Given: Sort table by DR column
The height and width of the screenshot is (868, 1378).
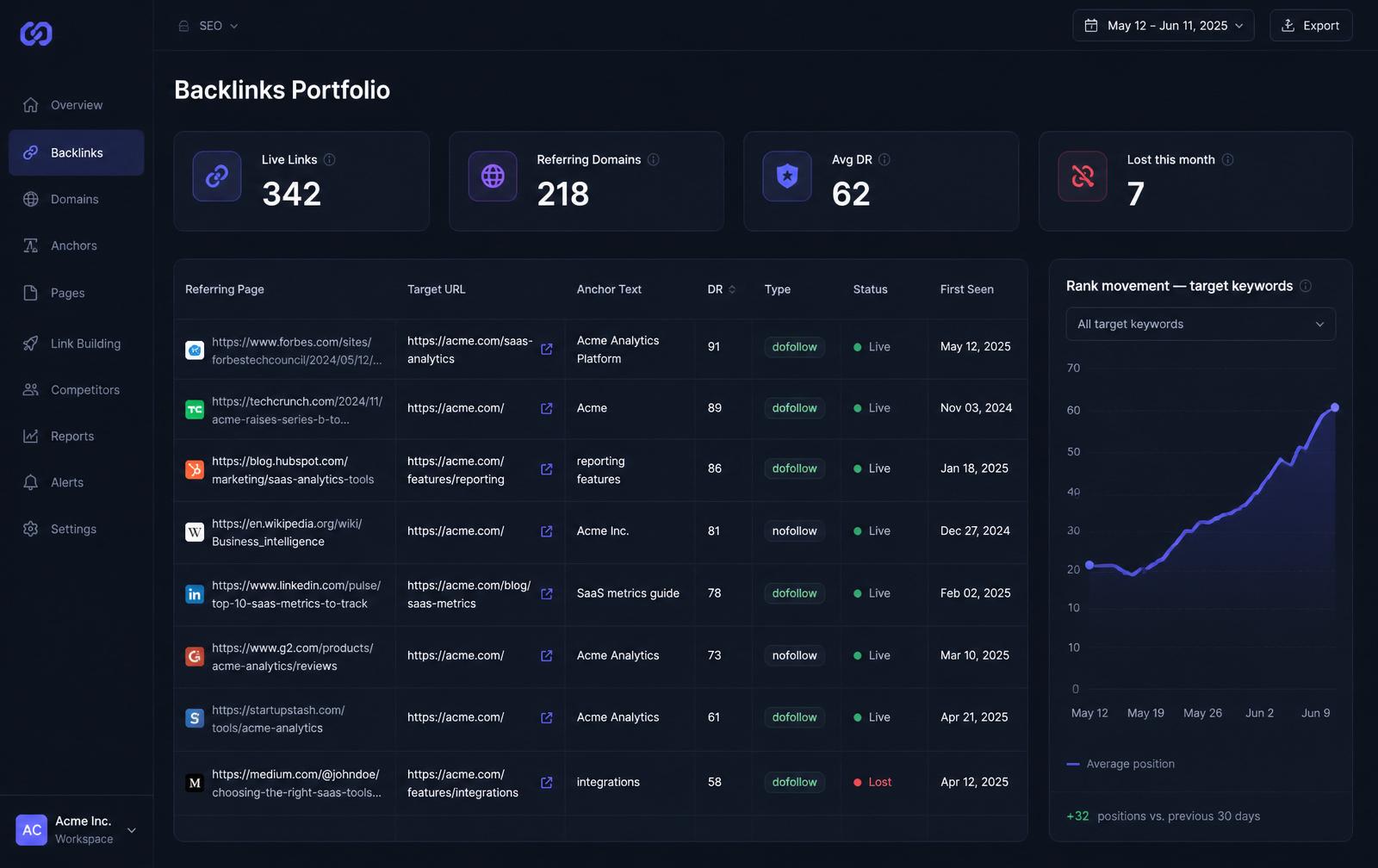Looking at the screenshot, I should pyautogui.click(x=722, y=289).
